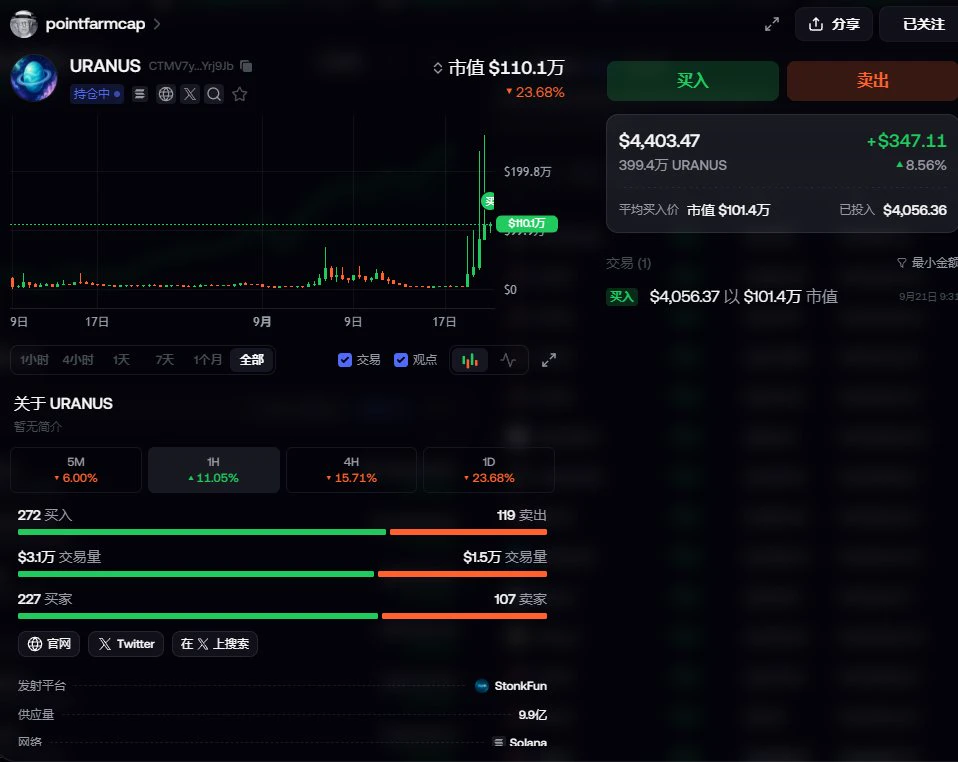
Task: Open the Solana network icon beside 持仓中
Action: coord(140,94)
